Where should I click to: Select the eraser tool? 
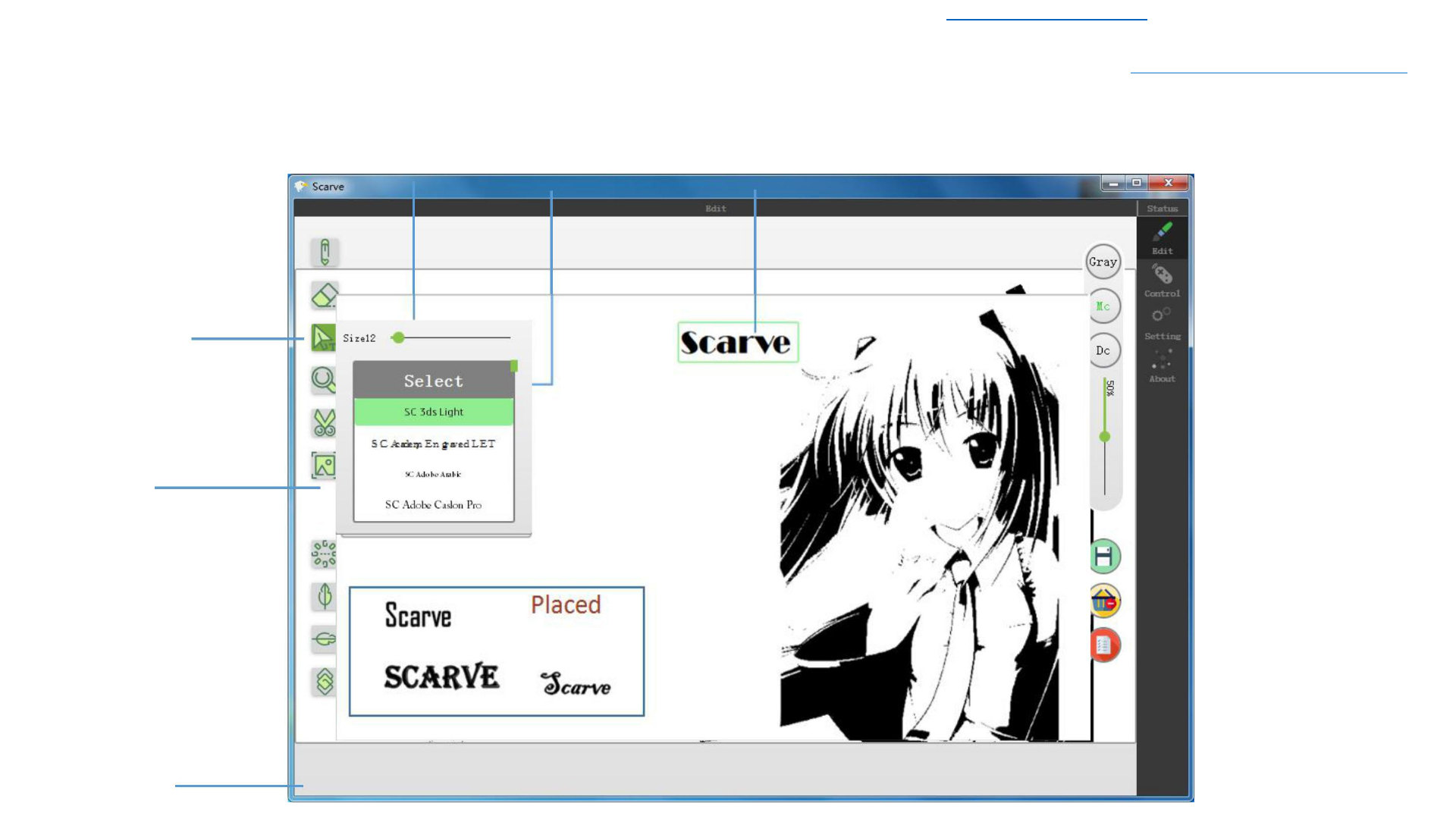(325, 295)
